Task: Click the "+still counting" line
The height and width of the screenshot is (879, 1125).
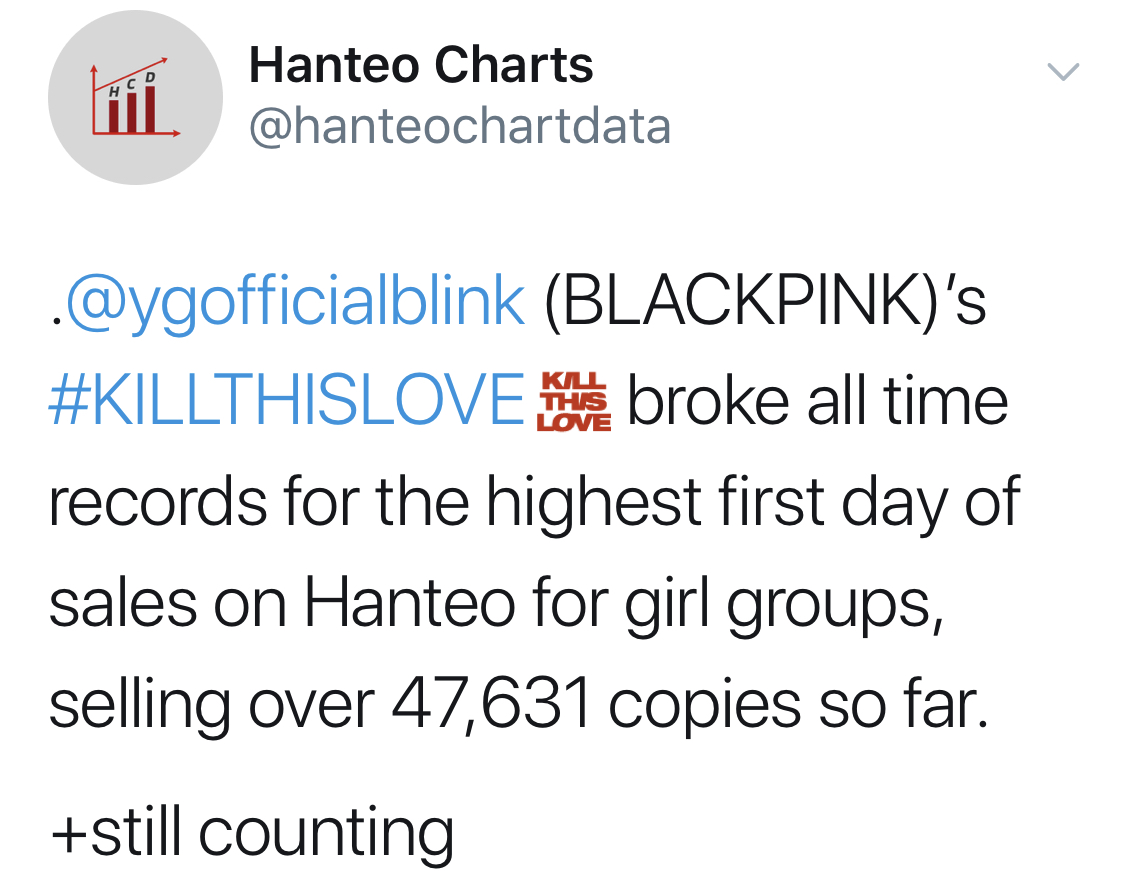Action: [x=252, y=832]
